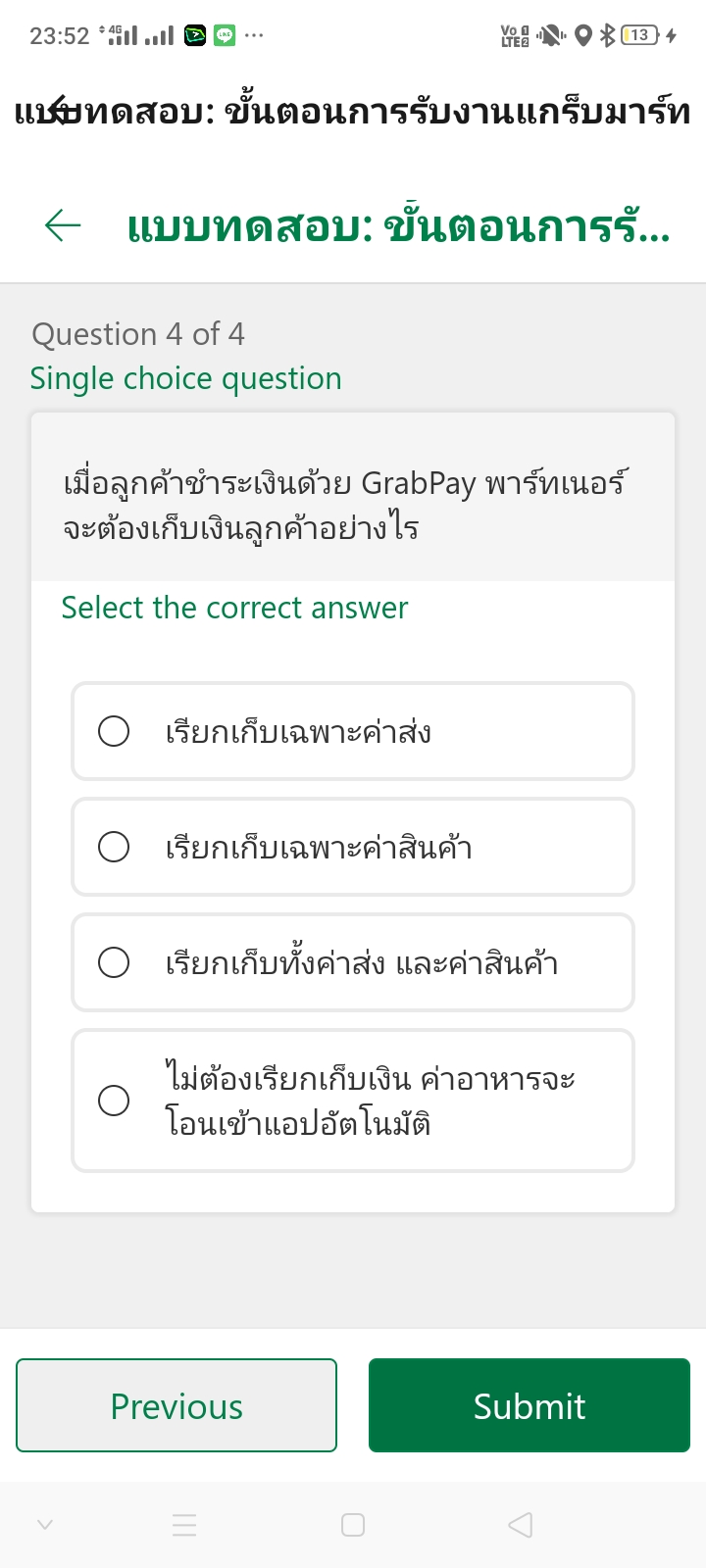Tap the green app notification icon in status bar
Image resolution: width=706 pixels, height=1568 pixels.
point(195,36)
